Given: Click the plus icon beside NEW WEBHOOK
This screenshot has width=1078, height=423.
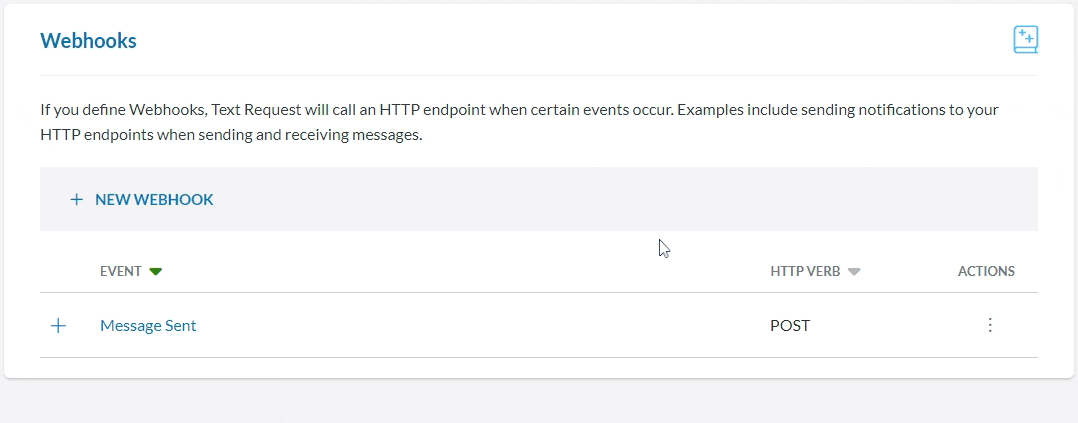Looking at the screenshot, I should point(76,200).
